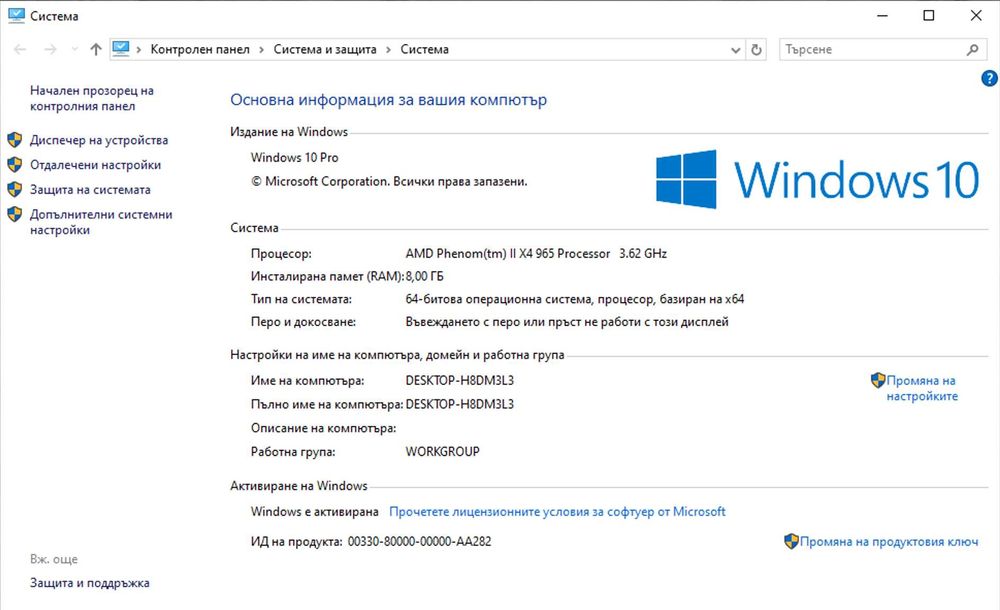Screen dimensions: 1000x610
Task: Select computer name DESKTOP-H8DM3L3 next to Име на компютъра
Action: 459,380
